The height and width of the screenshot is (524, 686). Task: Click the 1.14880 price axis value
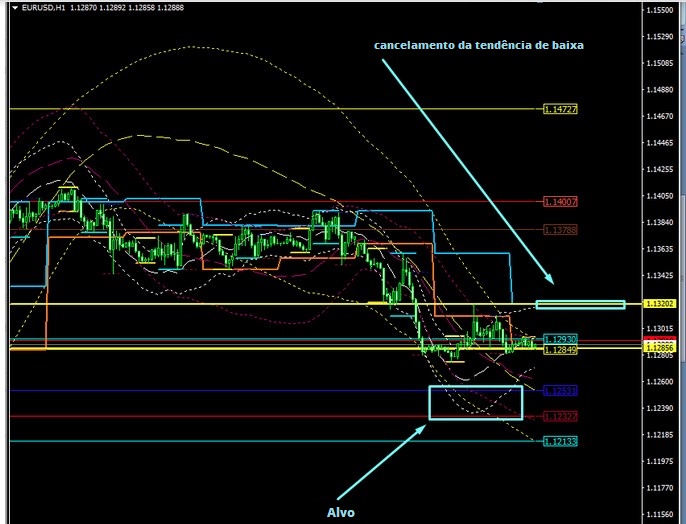tap(660, 90)
